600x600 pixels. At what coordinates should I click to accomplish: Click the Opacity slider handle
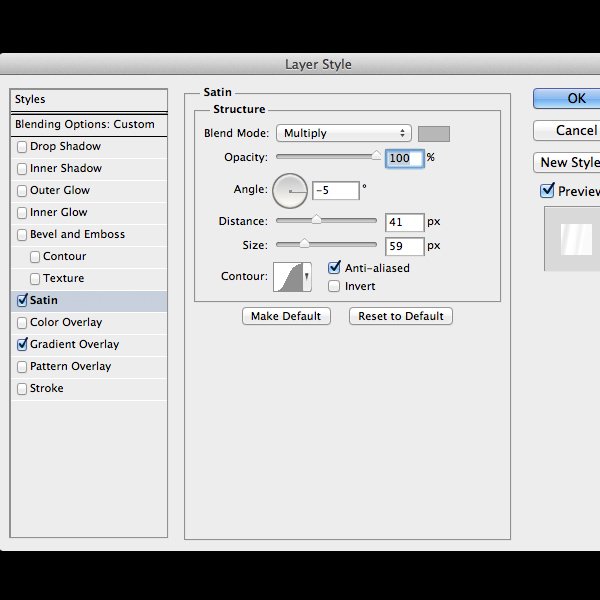point(376,155)
